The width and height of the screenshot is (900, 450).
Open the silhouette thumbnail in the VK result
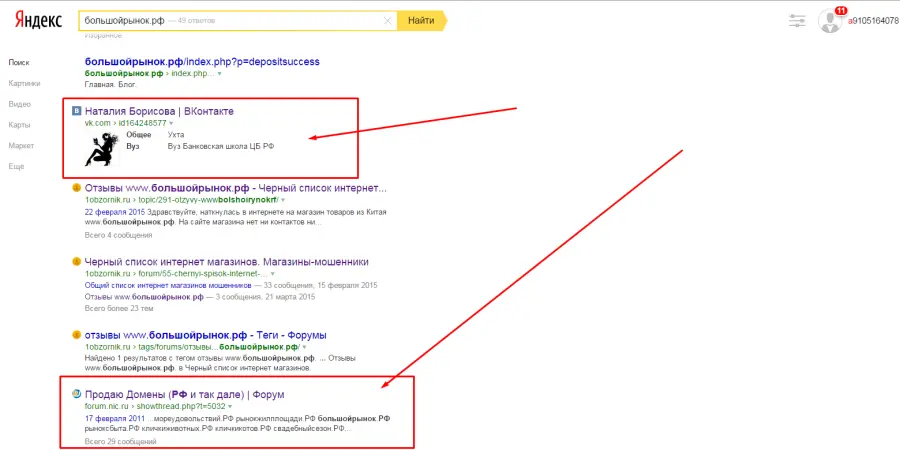pos(102,148)
